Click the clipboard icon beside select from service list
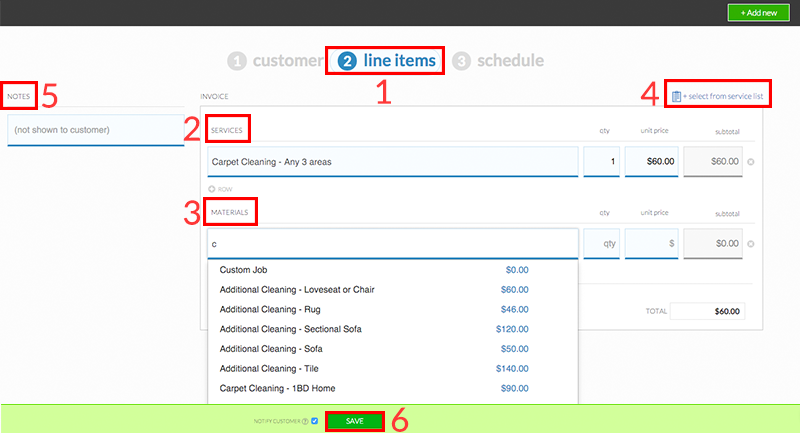Viewport: 800px width, 433px height. tap(676, 97)
